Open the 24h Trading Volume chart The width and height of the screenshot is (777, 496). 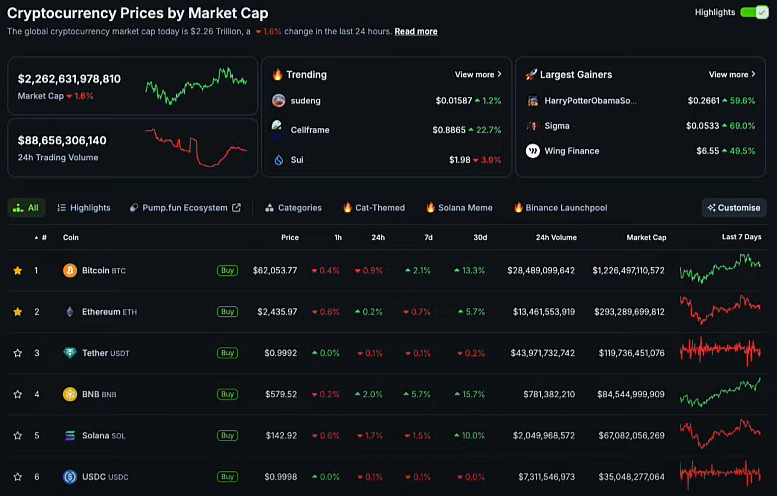click(196, 148)
